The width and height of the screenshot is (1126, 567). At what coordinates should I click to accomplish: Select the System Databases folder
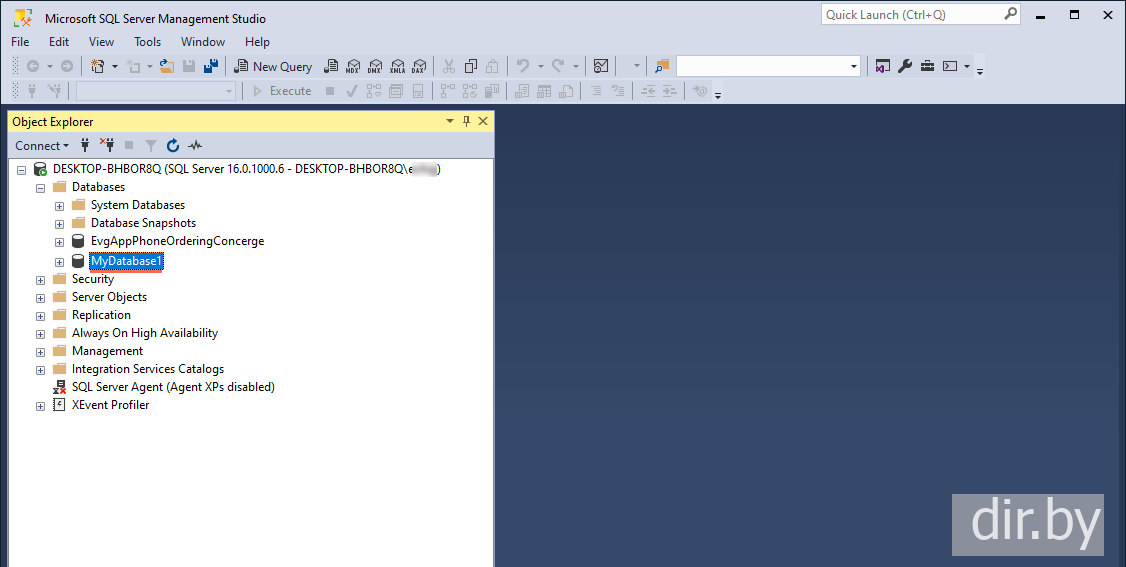(138, 205)
